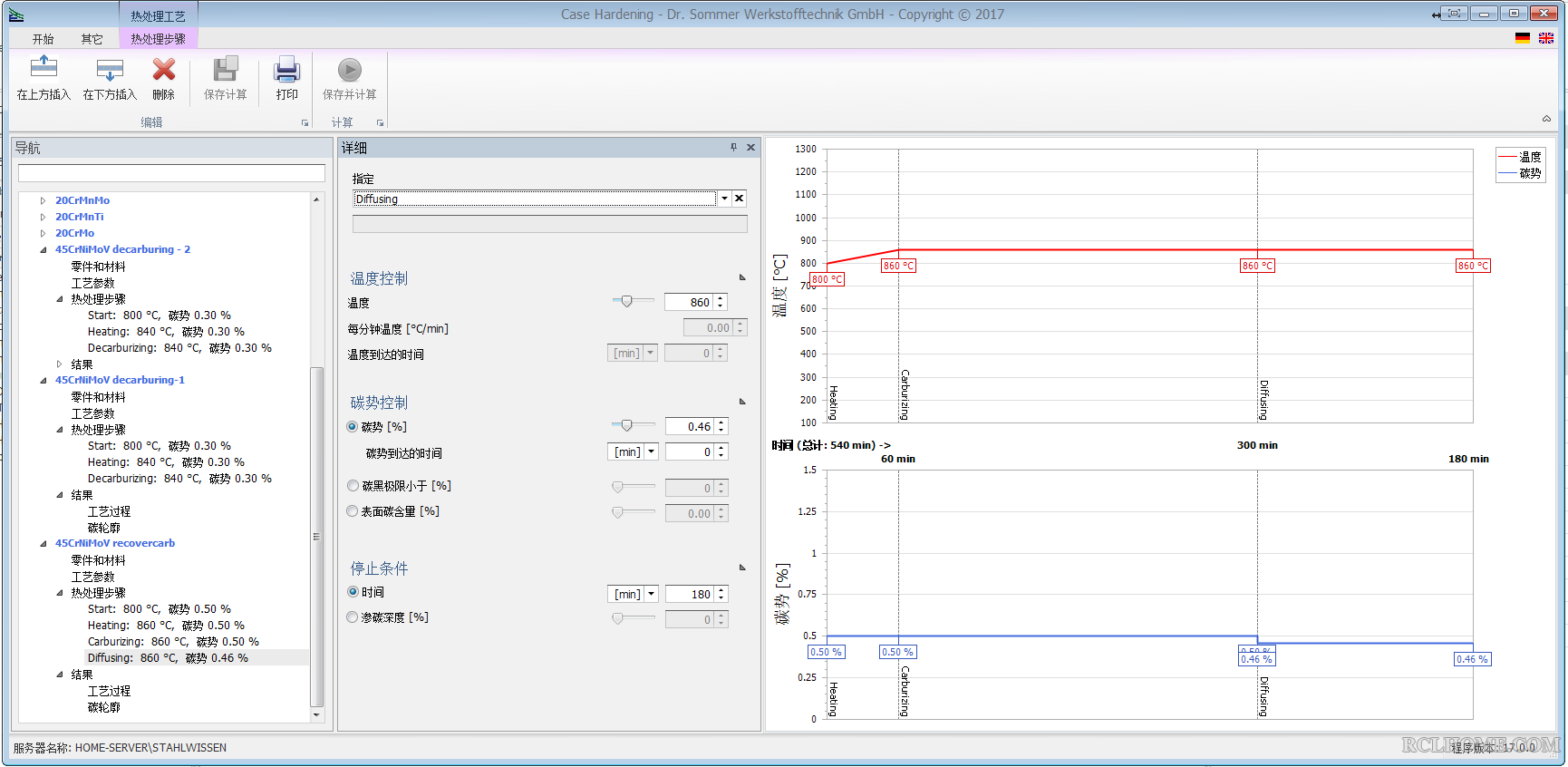Viewport: 1568px width, 767px height.
Task: Click the server name status bar text
Action: 120,748
